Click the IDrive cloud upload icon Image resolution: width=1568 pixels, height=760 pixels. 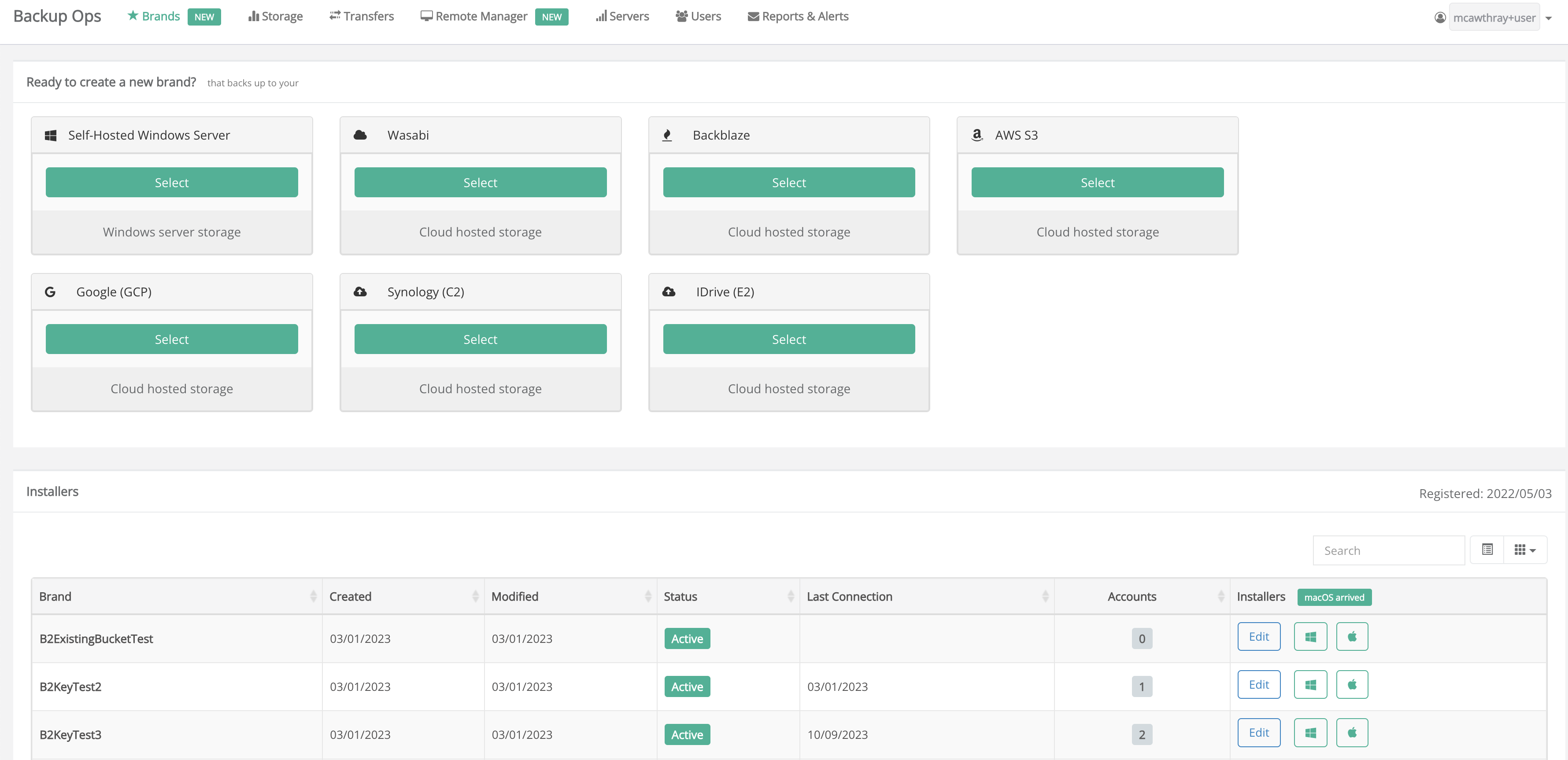[x=669, y=292]
